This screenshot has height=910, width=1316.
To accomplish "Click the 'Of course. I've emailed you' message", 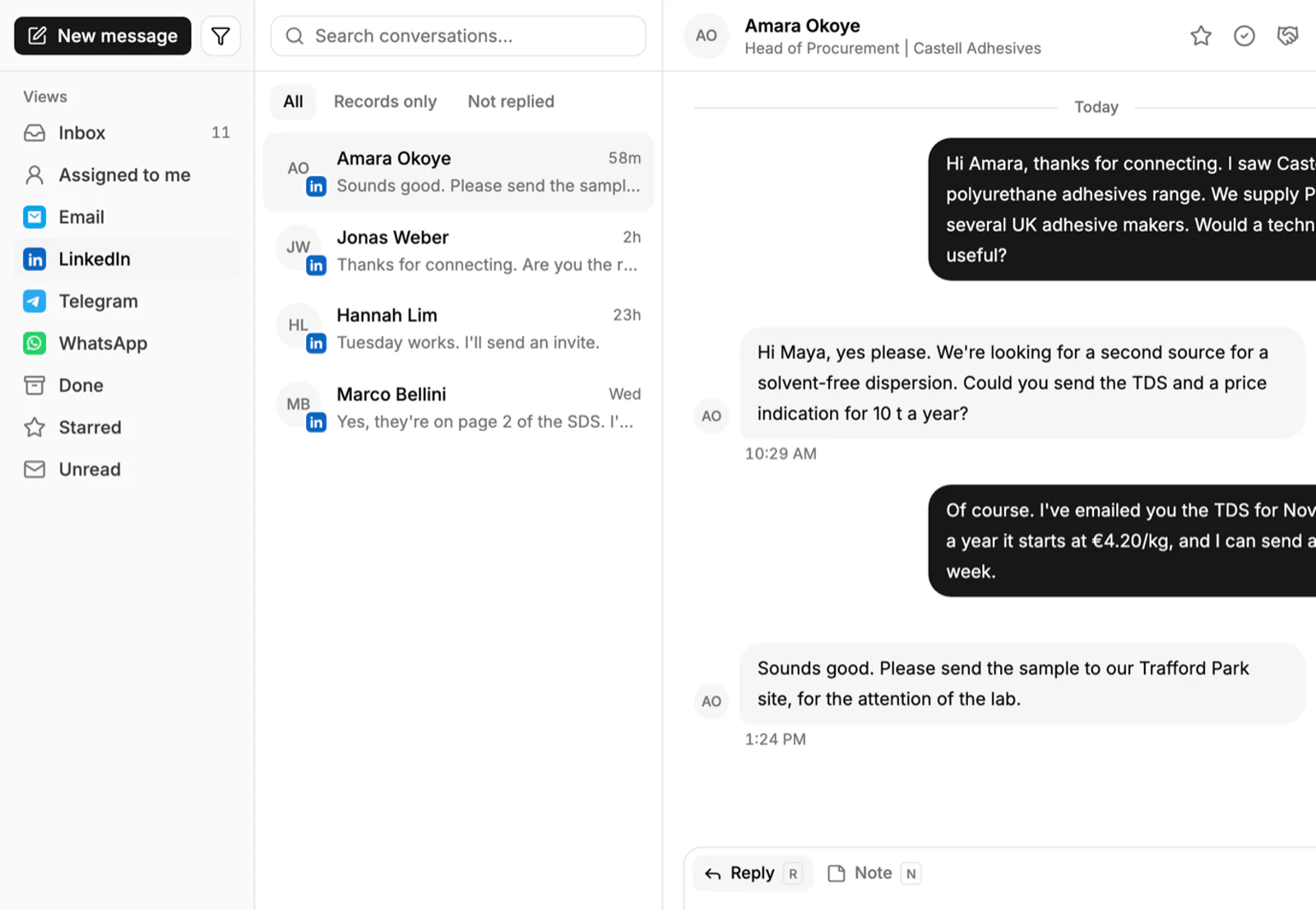I will [1123, 541].
